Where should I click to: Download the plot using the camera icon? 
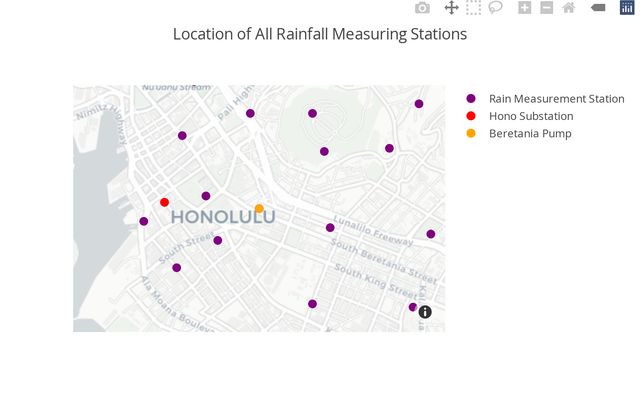(x=423, y=8)
